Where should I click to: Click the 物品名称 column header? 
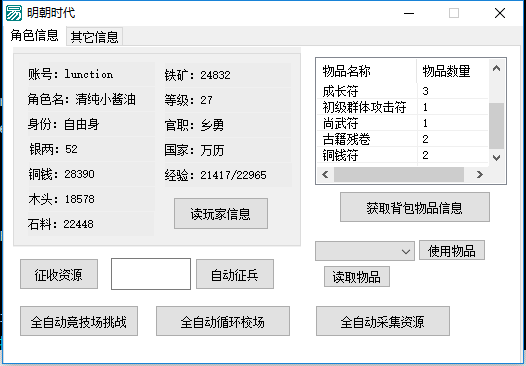coord(367,71)
